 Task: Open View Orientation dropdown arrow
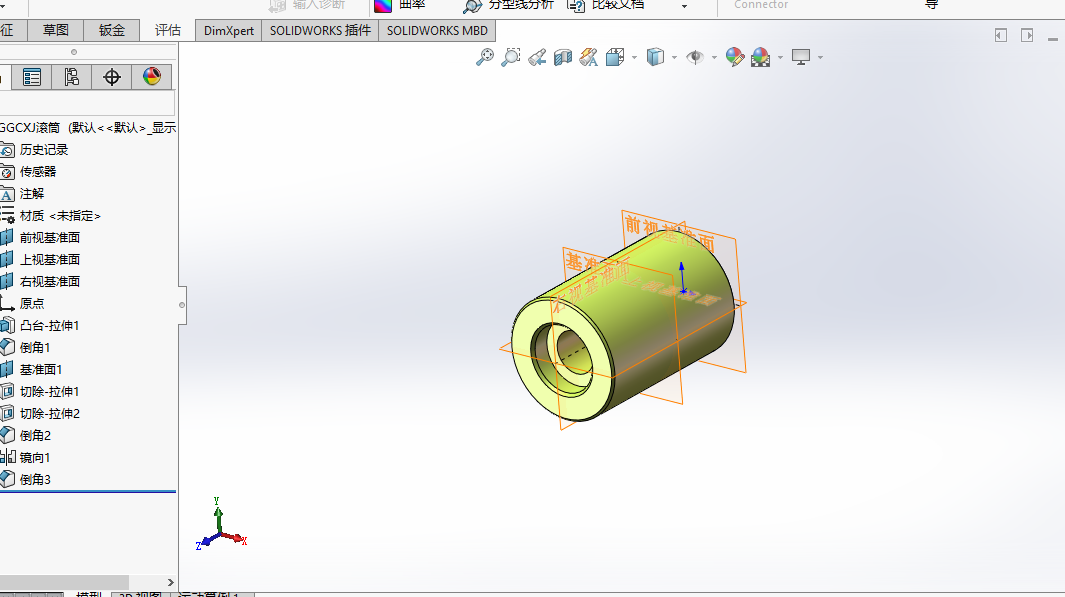tap(634, 58)
